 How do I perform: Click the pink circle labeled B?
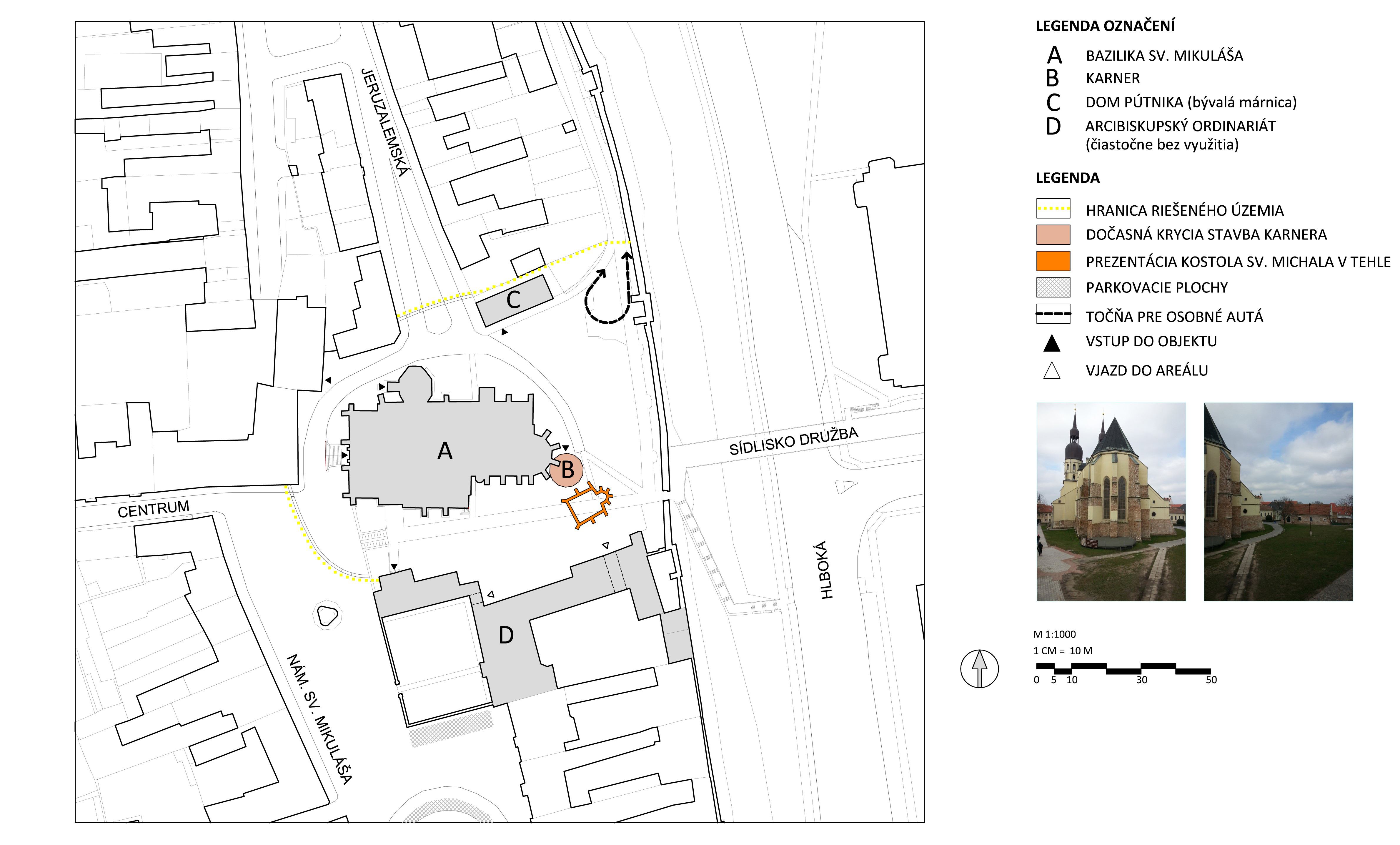567,470
